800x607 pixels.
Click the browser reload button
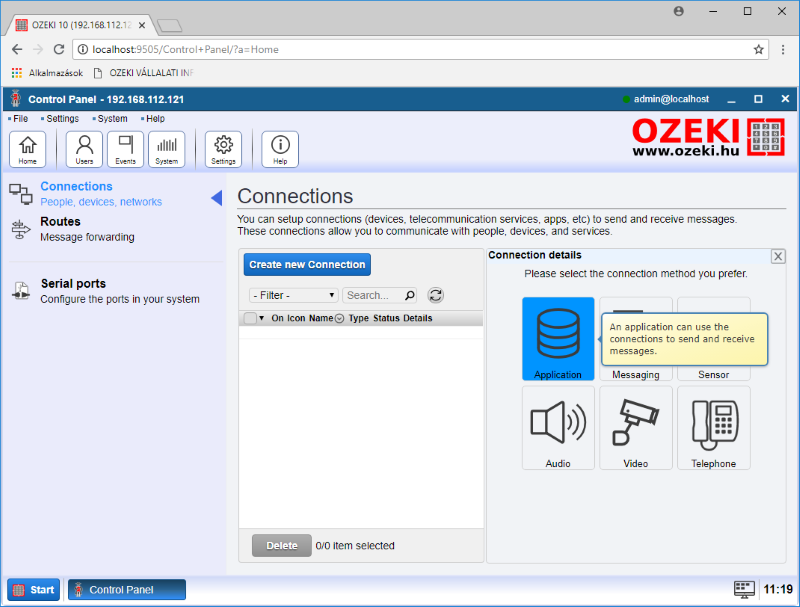[x=59, y=49]
